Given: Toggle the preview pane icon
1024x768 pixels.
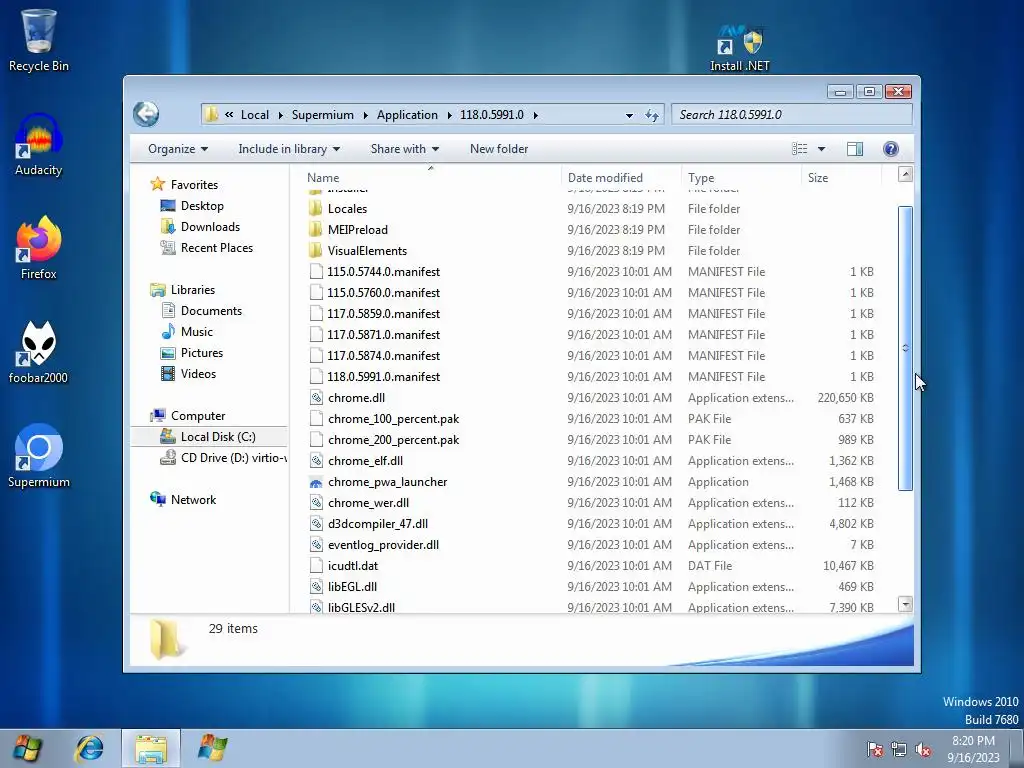Looking at the screenshot, I should pyautogui.click(x=855, y=149).
